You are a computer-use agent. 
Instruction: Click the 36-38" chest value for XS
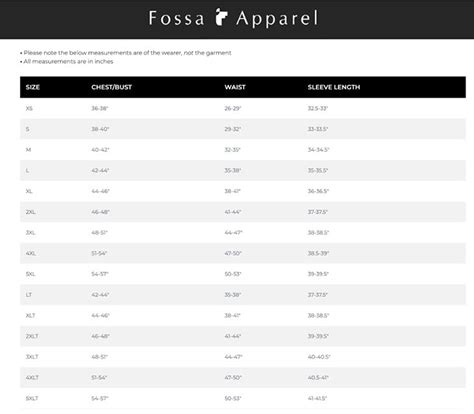click(100, 108)
